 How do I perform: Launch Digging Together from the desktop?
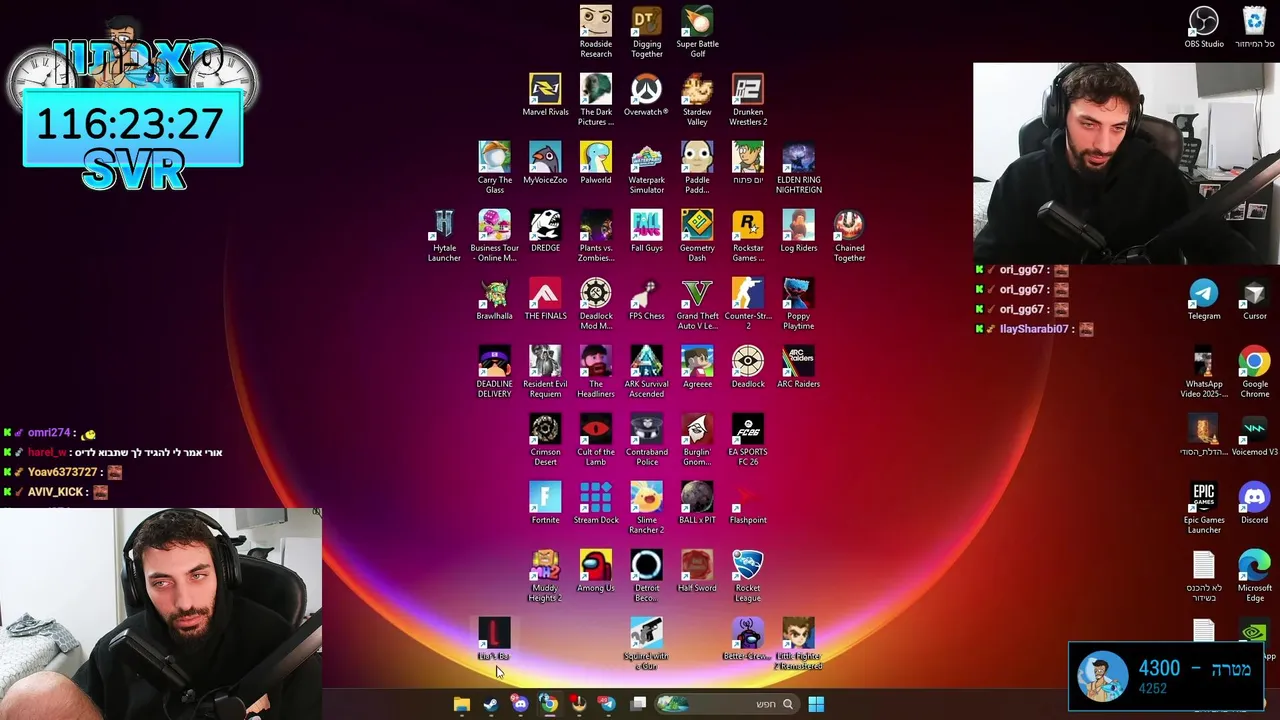[x=647, y=32]
